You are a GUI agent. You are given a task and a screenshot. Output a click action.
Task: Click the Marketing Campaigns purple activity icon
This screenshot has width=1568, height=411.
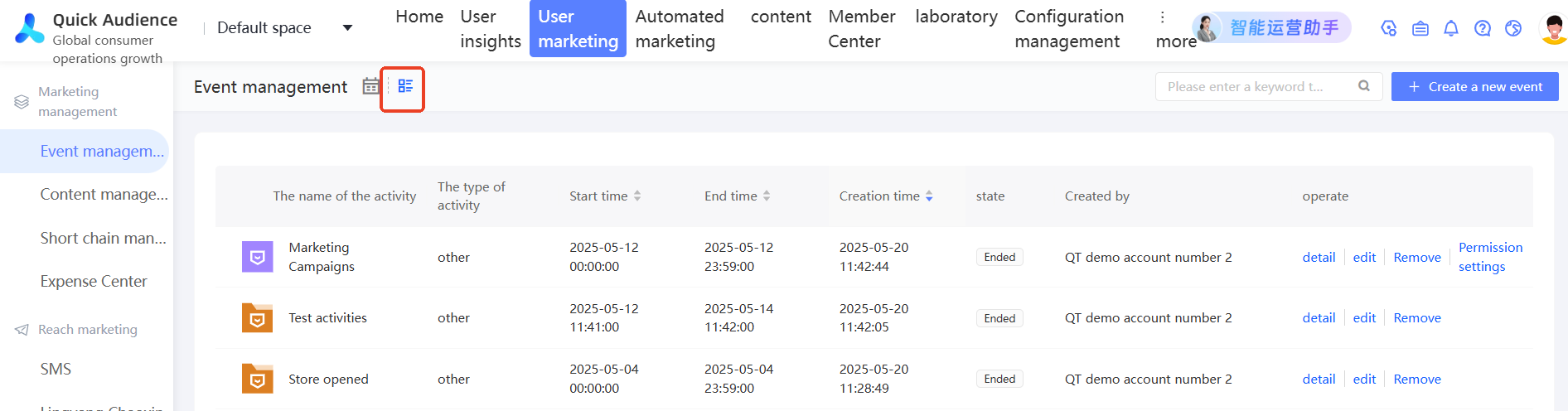(x=257, y=257)
